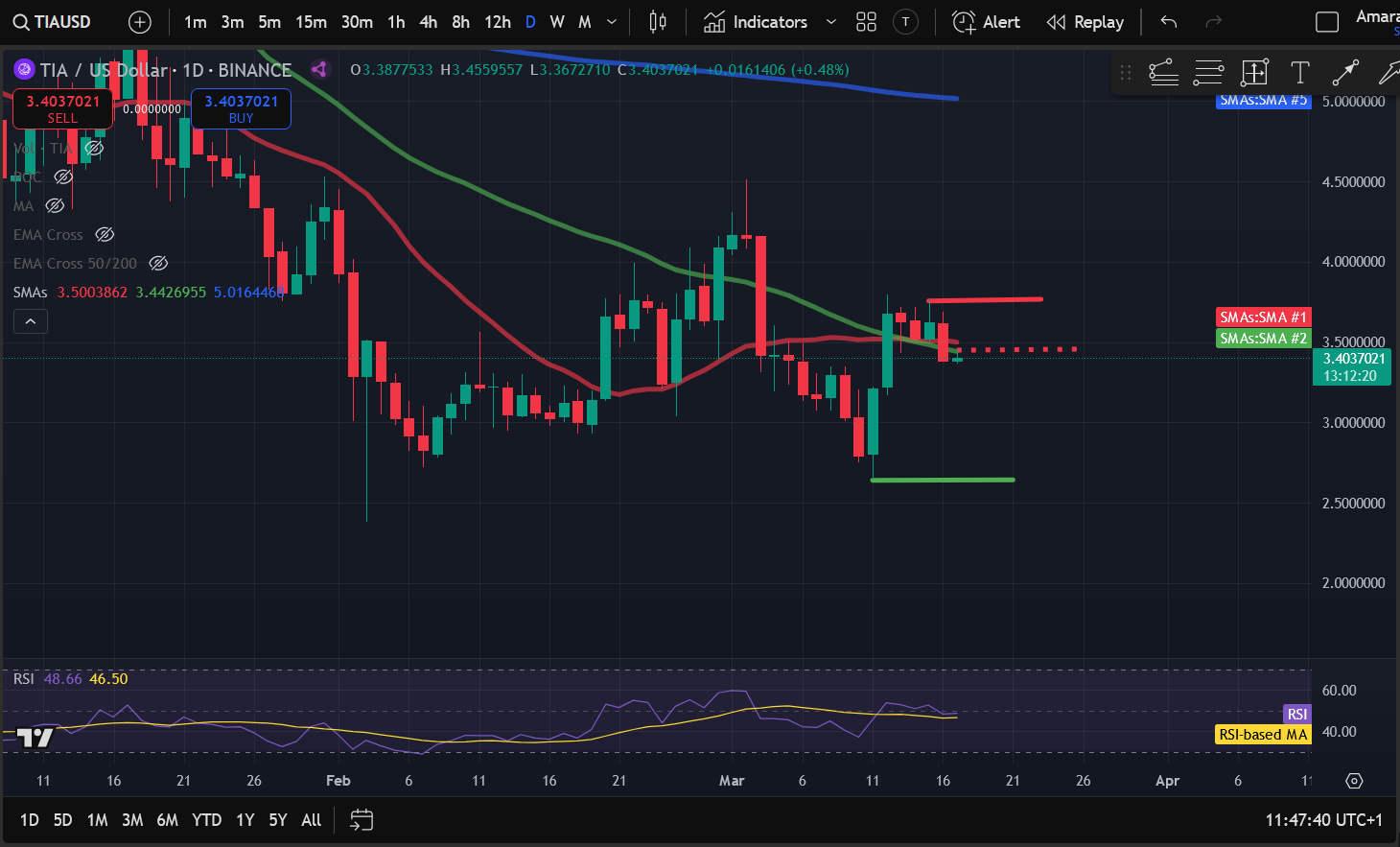Image resolution: width=1400 pixels, height=847 pixels.
Task: Click the purple share icon beside BINANCE
Action: coord(319,69)
